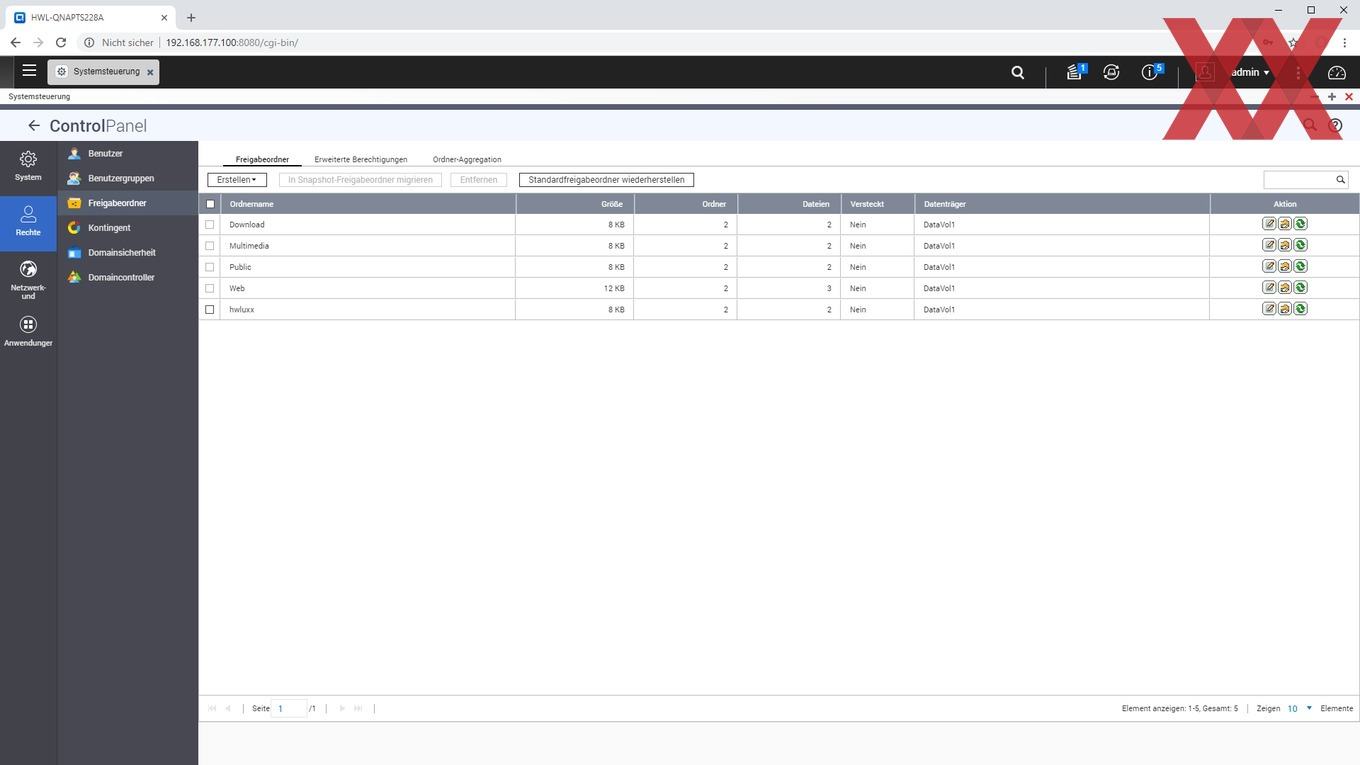This screenshot has height=765, width=1360.
Task: Open Domaincontroller in the side menu
Action: pos(128,277)
